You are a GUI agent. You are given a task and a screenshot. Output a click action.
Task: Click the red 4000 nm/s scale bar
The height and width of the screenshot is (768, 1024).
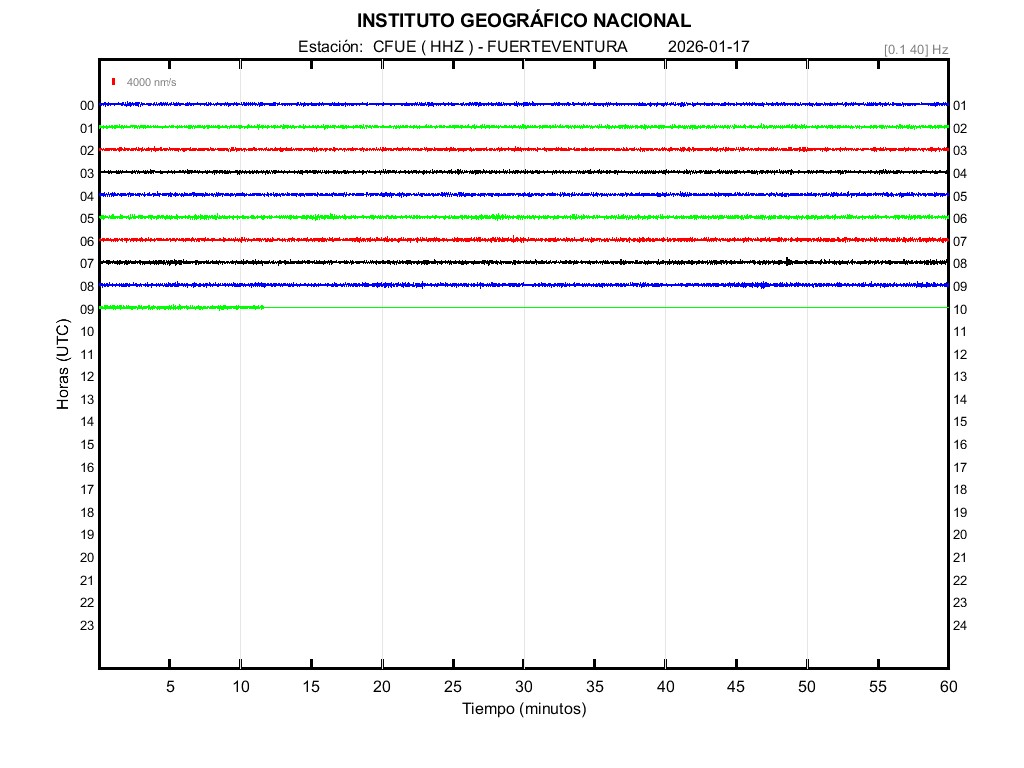pos(114,82)
